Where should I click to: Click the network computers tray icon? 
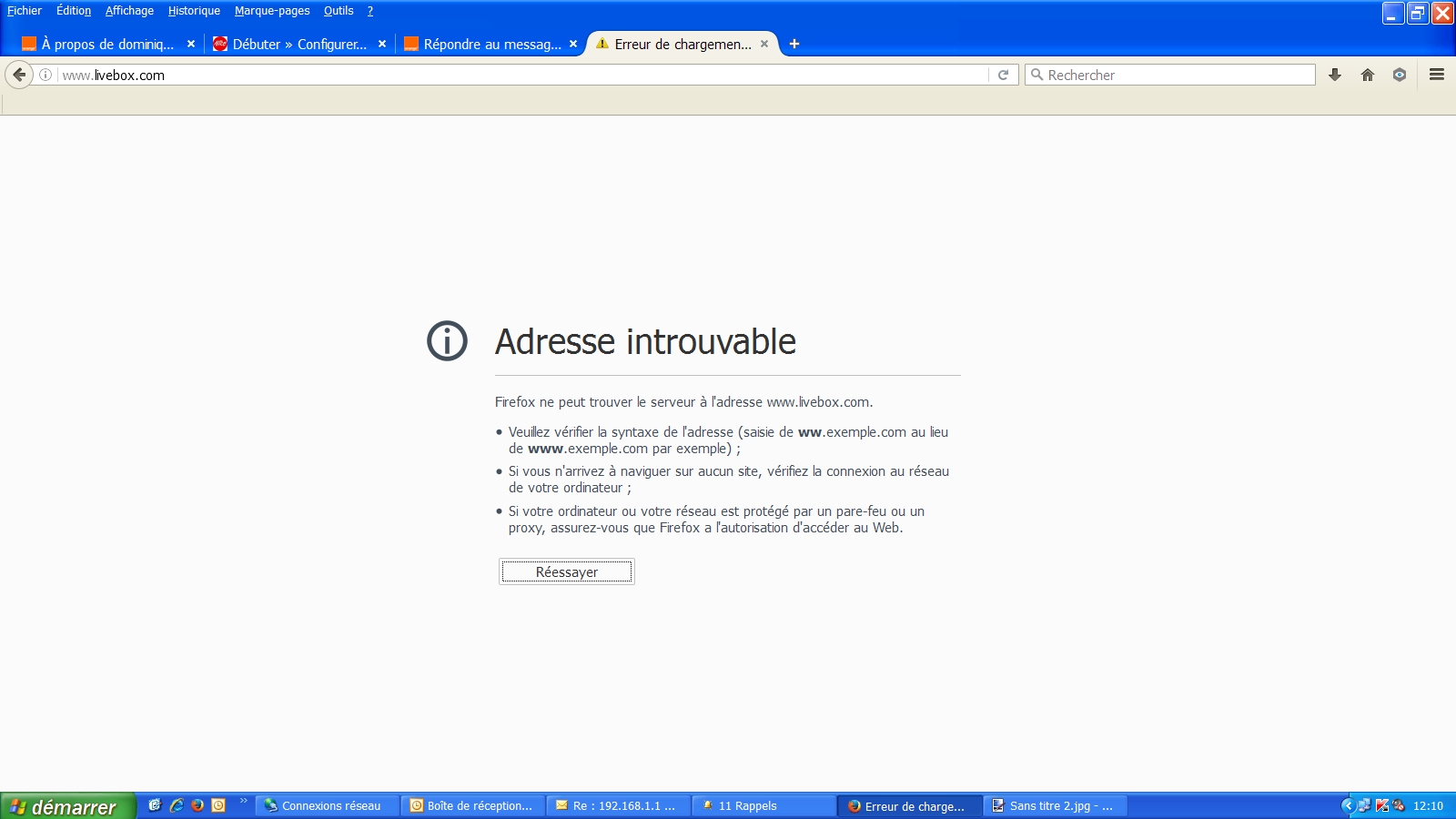click(1364, 805)
